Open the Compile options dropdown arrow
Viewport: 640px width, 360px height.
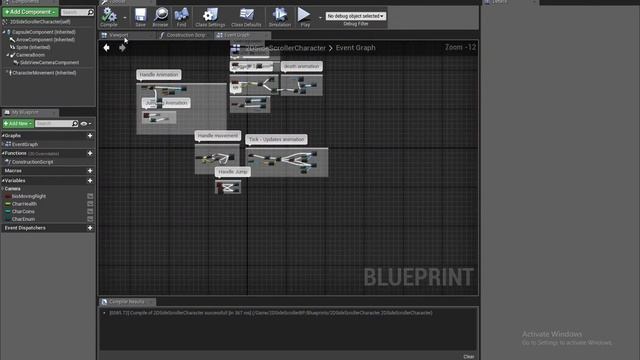tap(124, 18)
